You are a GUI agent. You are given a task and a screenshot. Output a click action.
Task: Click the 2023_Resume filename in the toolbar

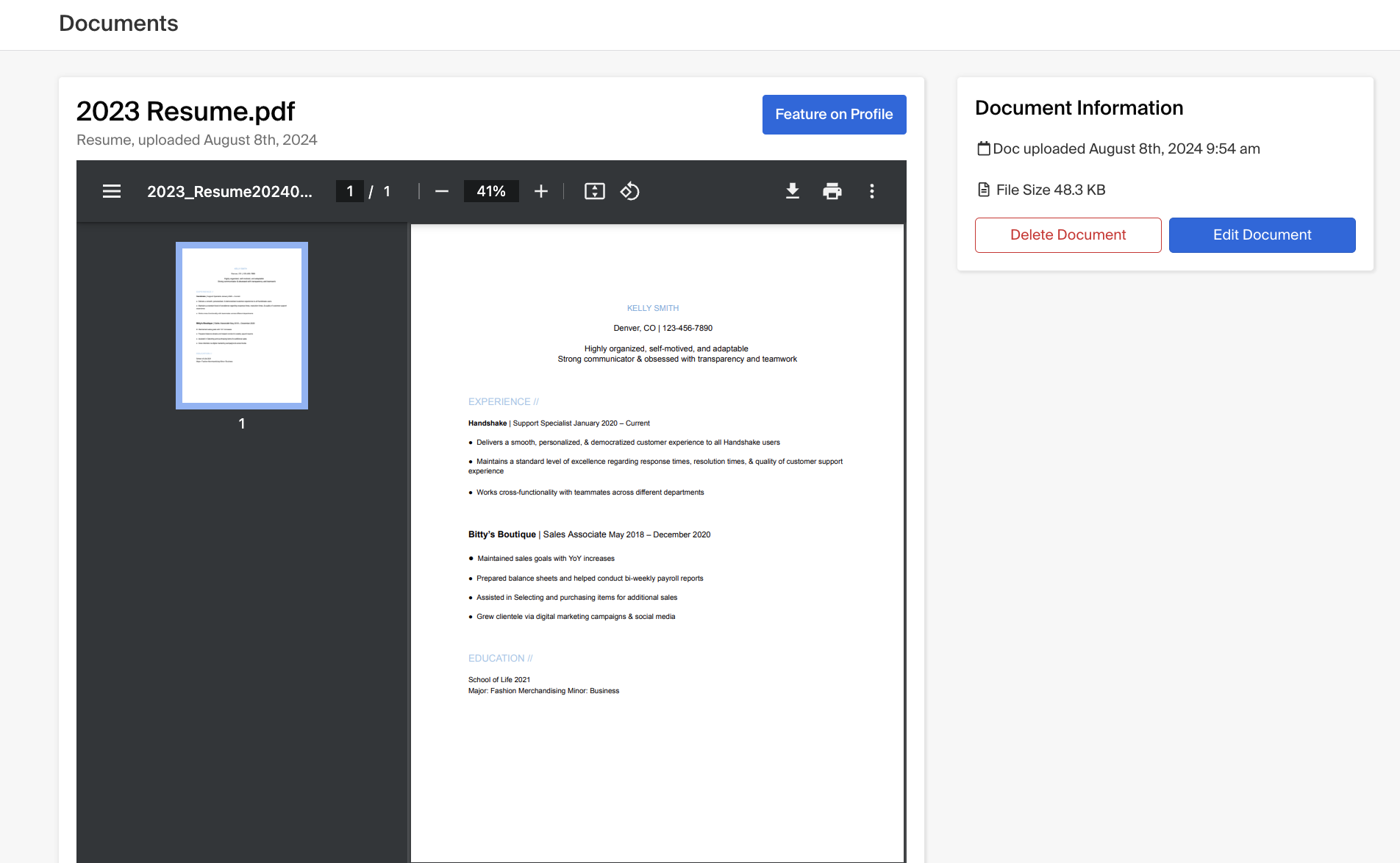(x=230, y=191)
